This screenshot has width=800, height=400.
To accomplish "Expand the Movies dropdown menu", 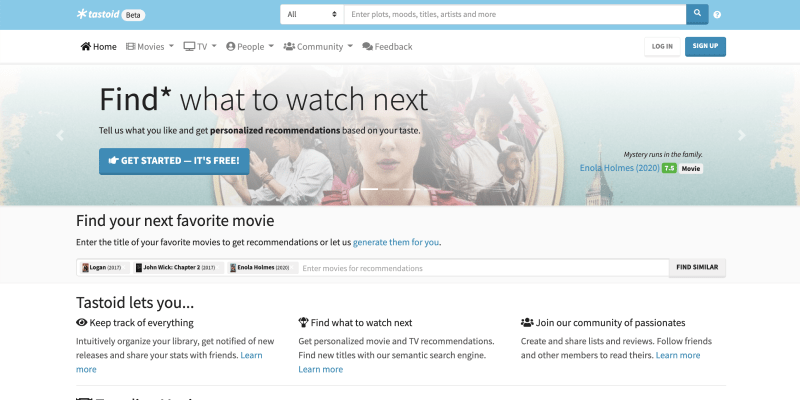I will [150, 46].
